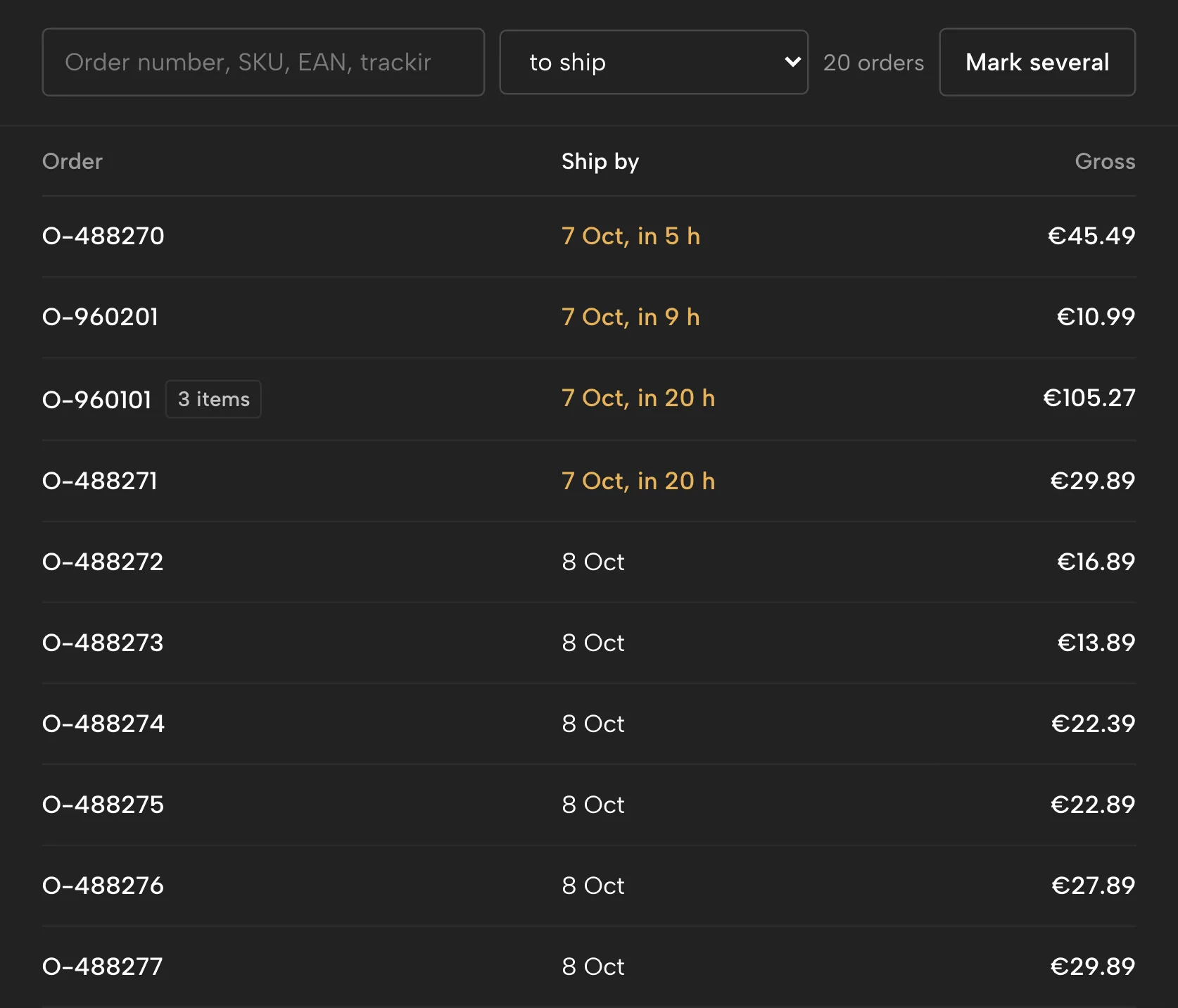The image size is (1178, 1008).
Task: Click the Gross column header
Action: point(1105,161)
